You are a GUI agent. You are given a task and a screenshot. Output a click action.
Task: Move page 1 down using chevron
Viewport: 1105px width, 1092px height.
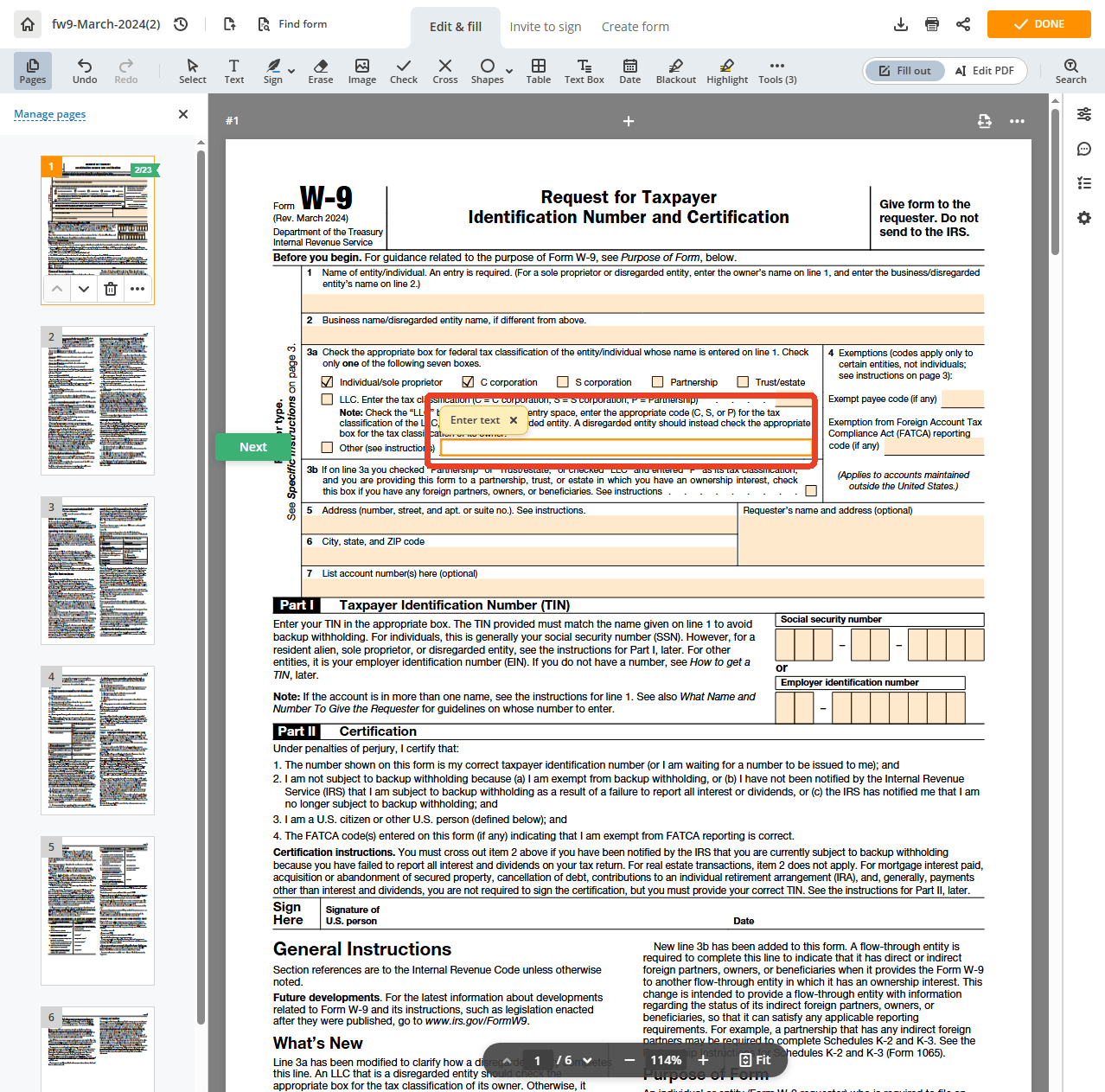(84, 289)
